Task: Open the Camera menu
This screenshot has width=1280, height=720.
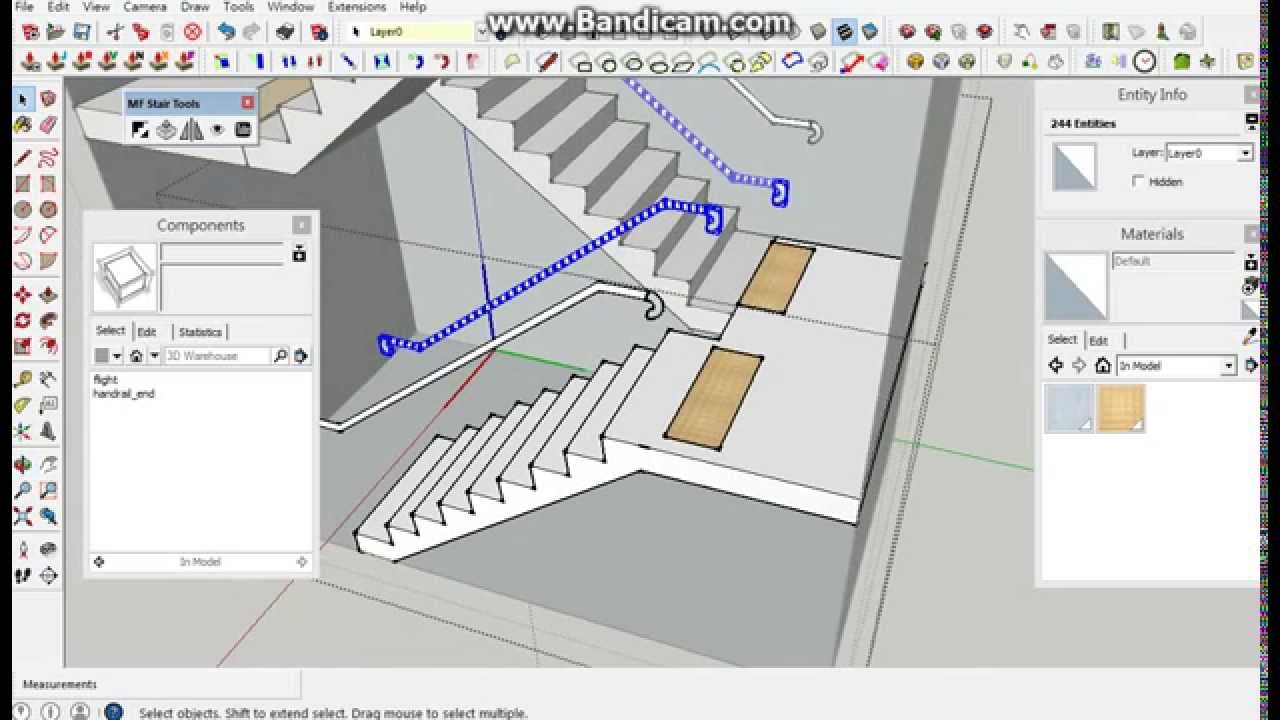Action: tap(144, 7)
